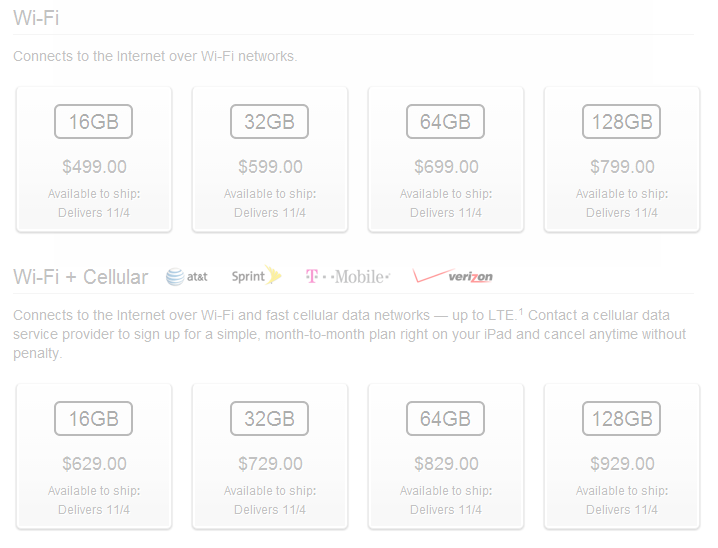Click the $829.00 price text

click(446, 464)
